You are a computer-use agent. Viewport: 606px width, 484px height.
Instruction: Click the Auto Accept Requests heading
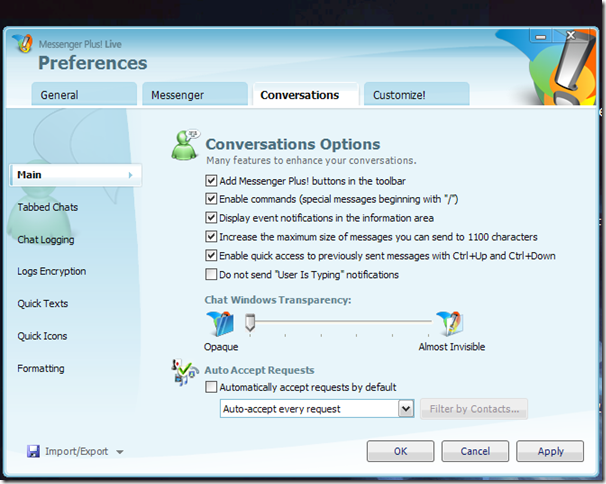click(x=259, y=370)
